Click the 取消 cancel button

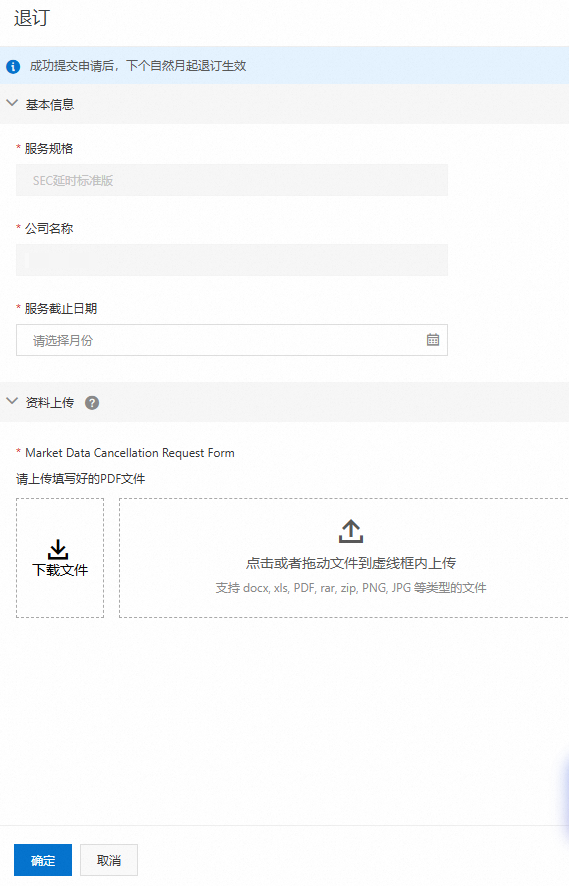[x=109, y=860]
